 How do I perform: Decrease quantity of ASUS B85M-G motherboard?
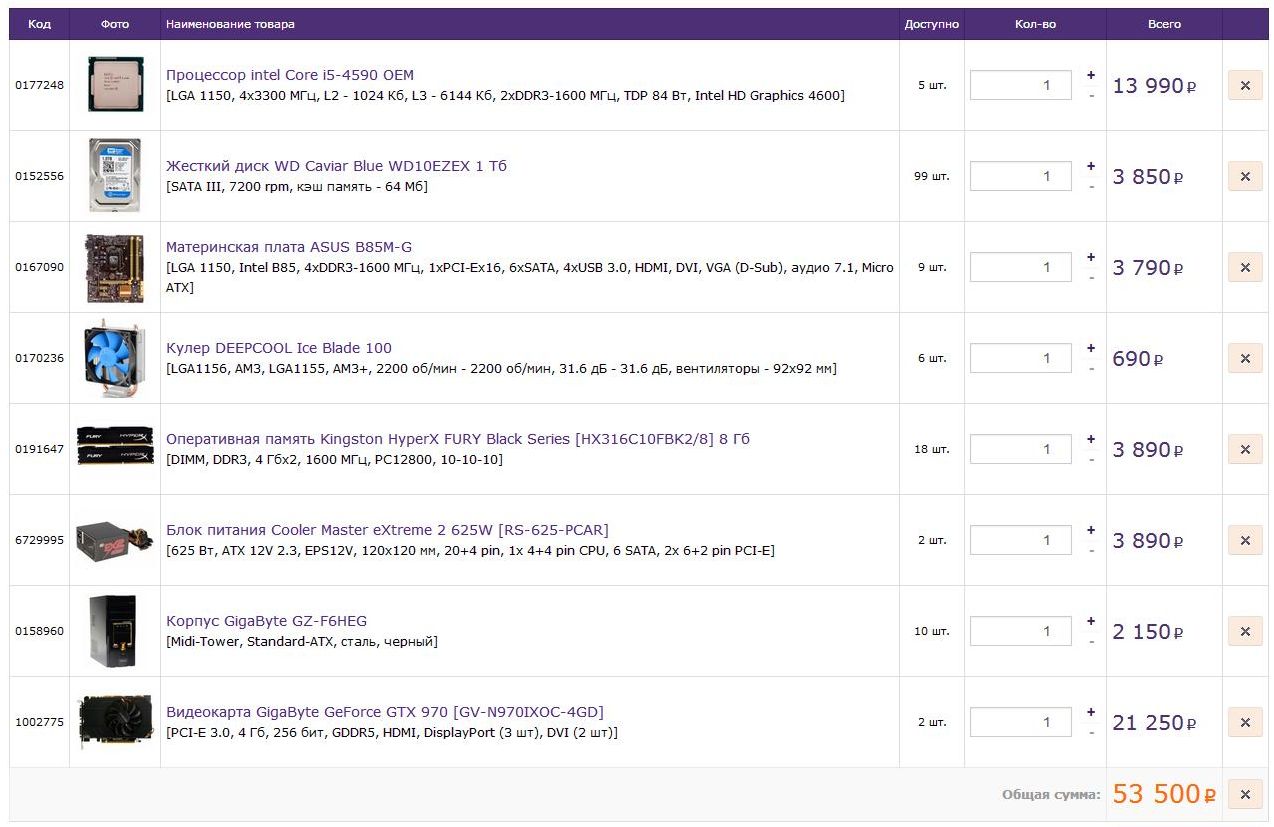(1090, 277)
